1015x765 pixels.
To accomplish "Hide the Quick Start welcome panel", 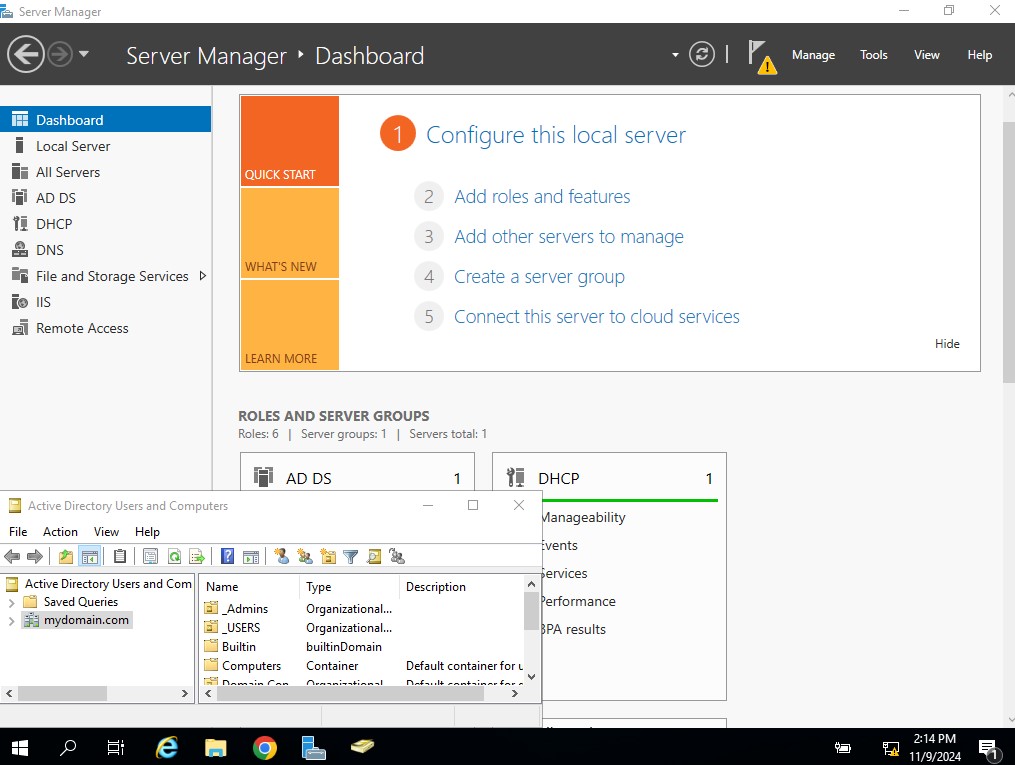I will 946,344.
